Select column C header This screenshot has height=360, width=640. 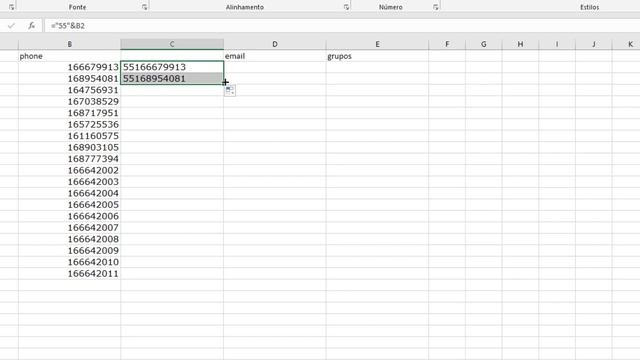coord(172,44)
